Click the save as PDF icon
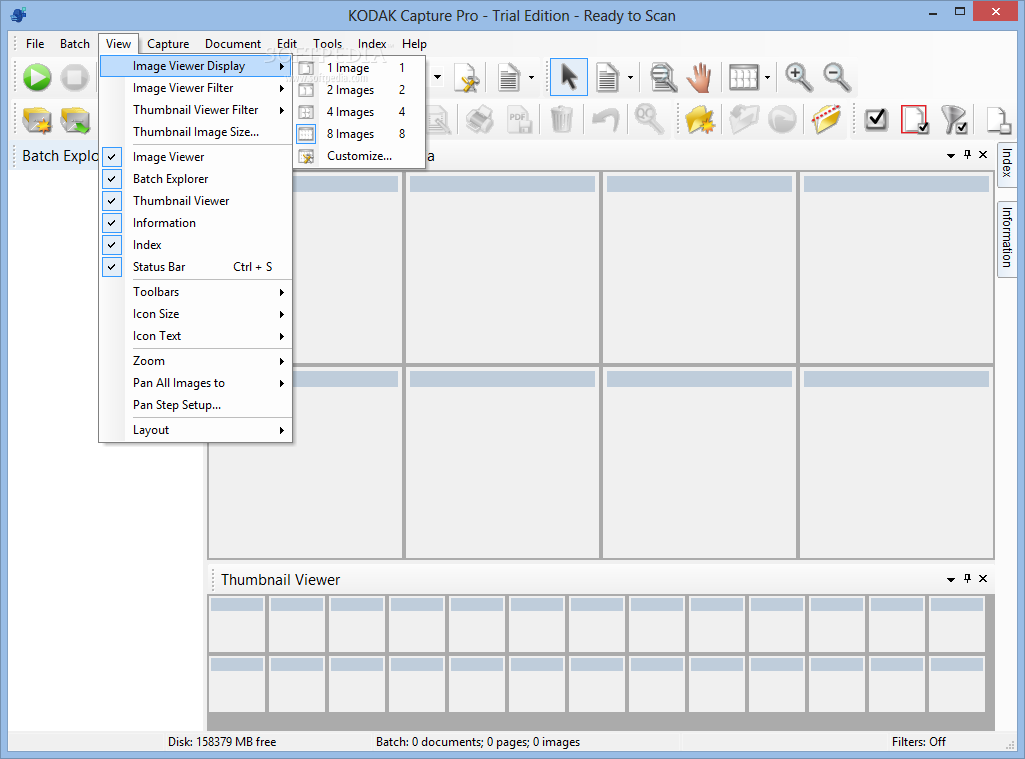Screen dimensions: 1025x759 click(x=520, y=120)
